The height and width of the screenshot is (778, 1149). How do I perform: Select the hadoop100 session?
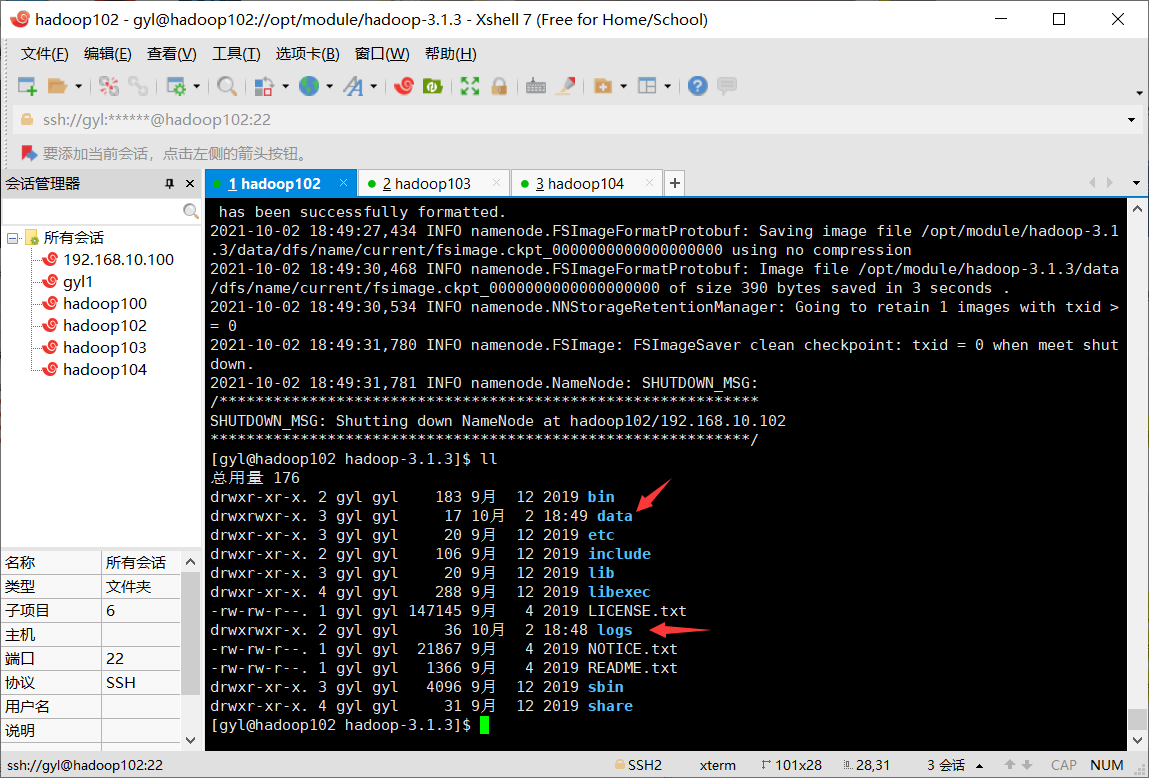click(105, 303)
